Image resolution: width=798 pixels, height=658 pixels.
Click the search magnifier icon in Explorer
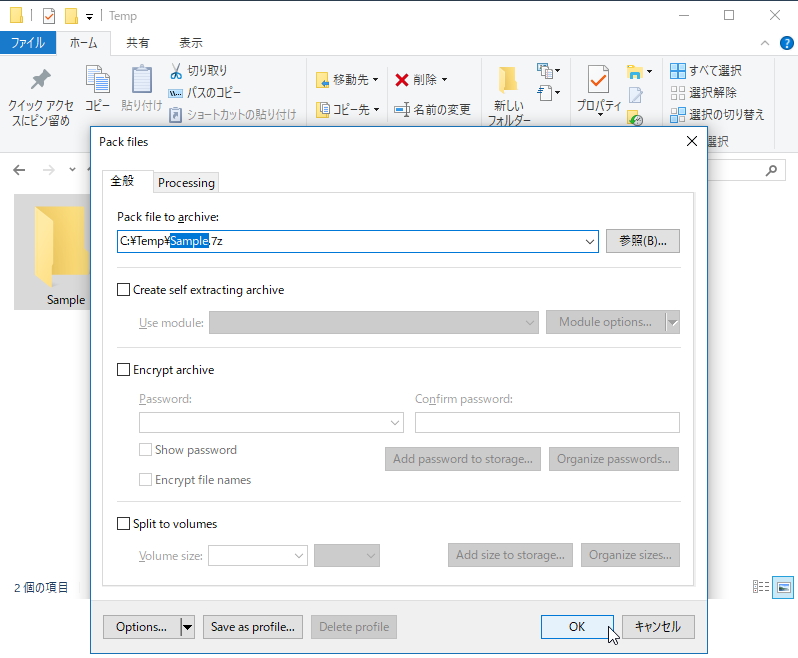click(x=772, y=170)
